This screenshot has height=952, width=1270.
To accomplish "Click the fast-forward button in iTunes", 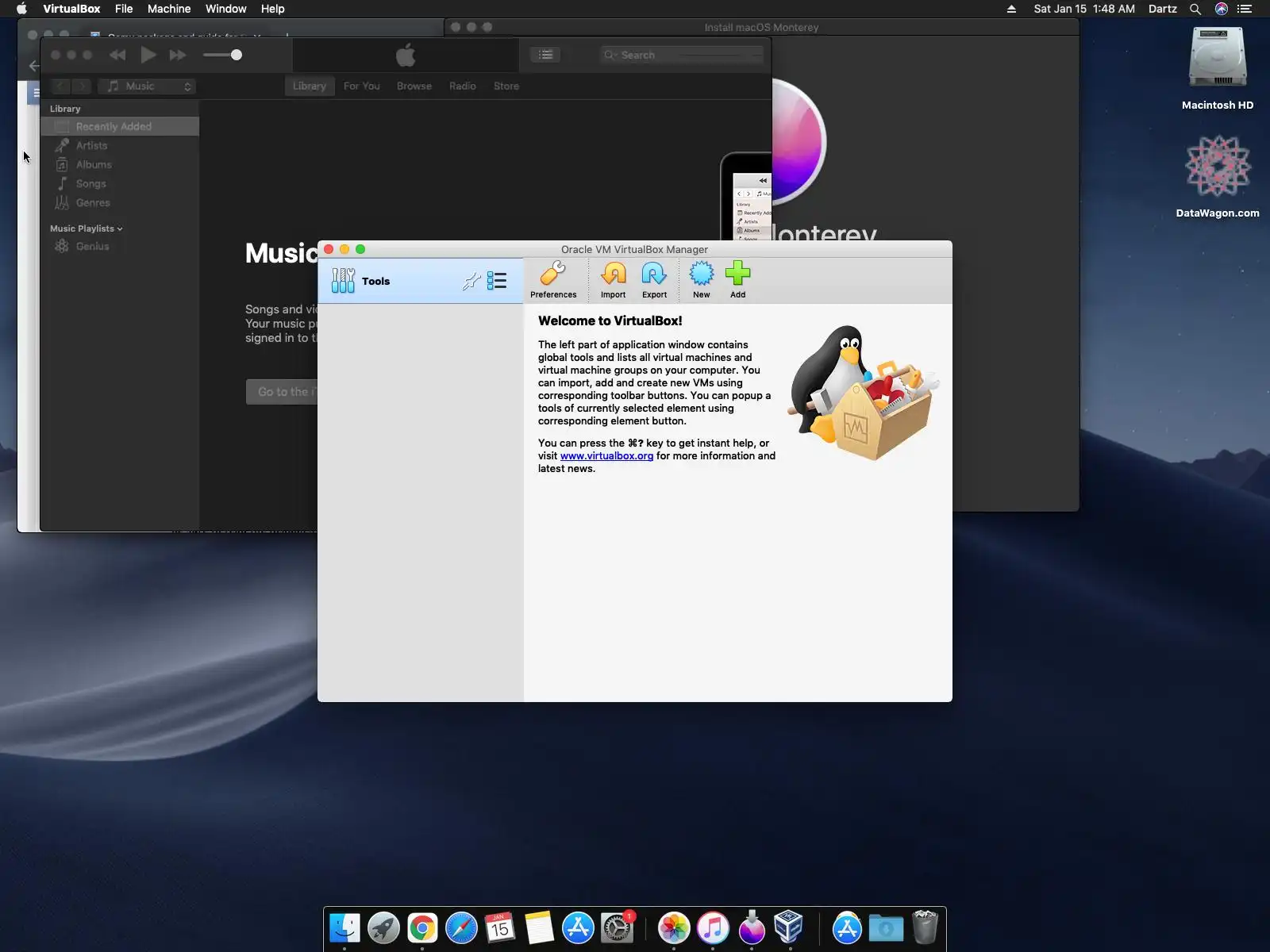I will pos(178,55).
